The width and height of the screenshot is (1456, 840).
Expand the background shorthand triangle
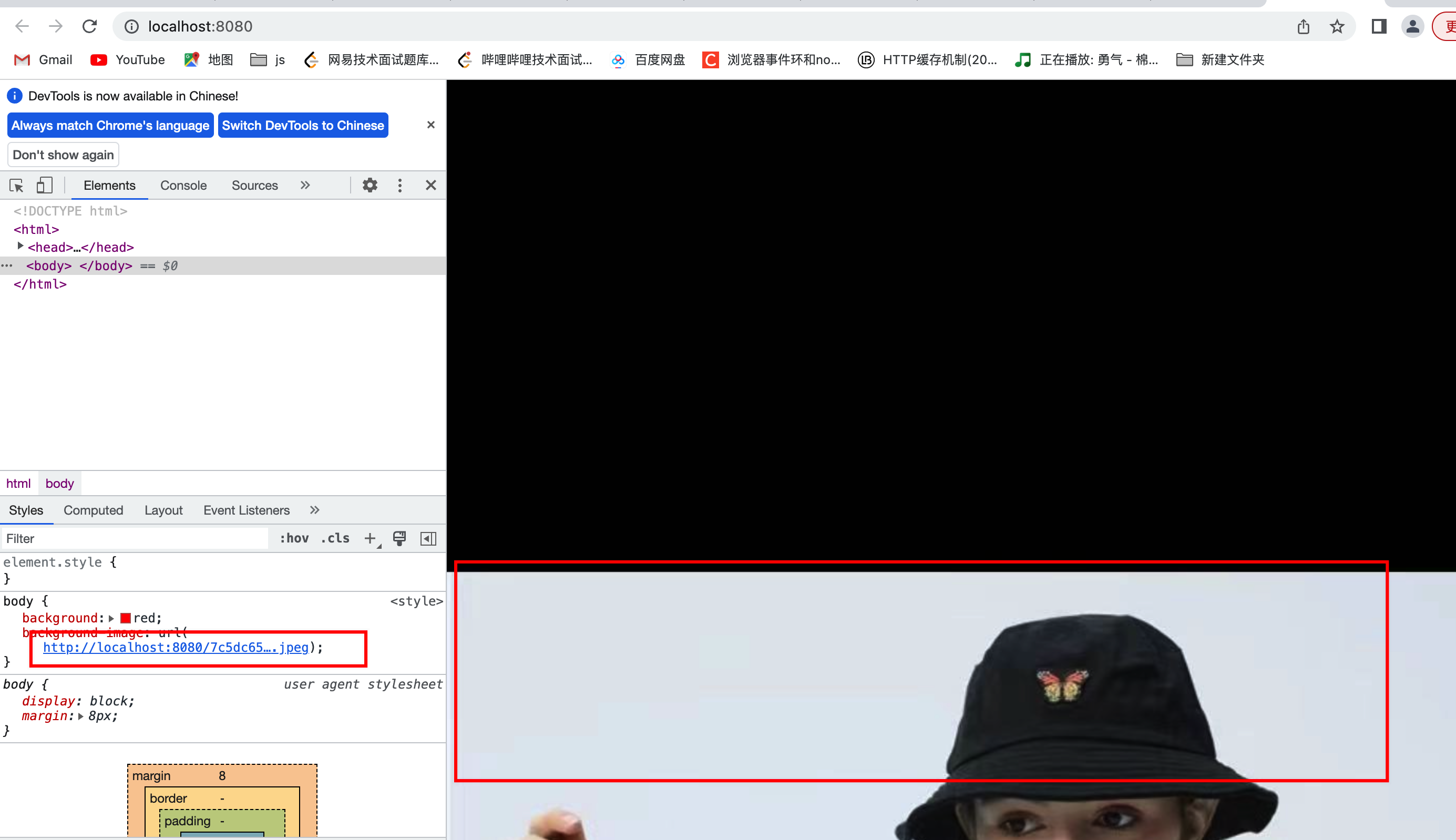click(111, 619)
